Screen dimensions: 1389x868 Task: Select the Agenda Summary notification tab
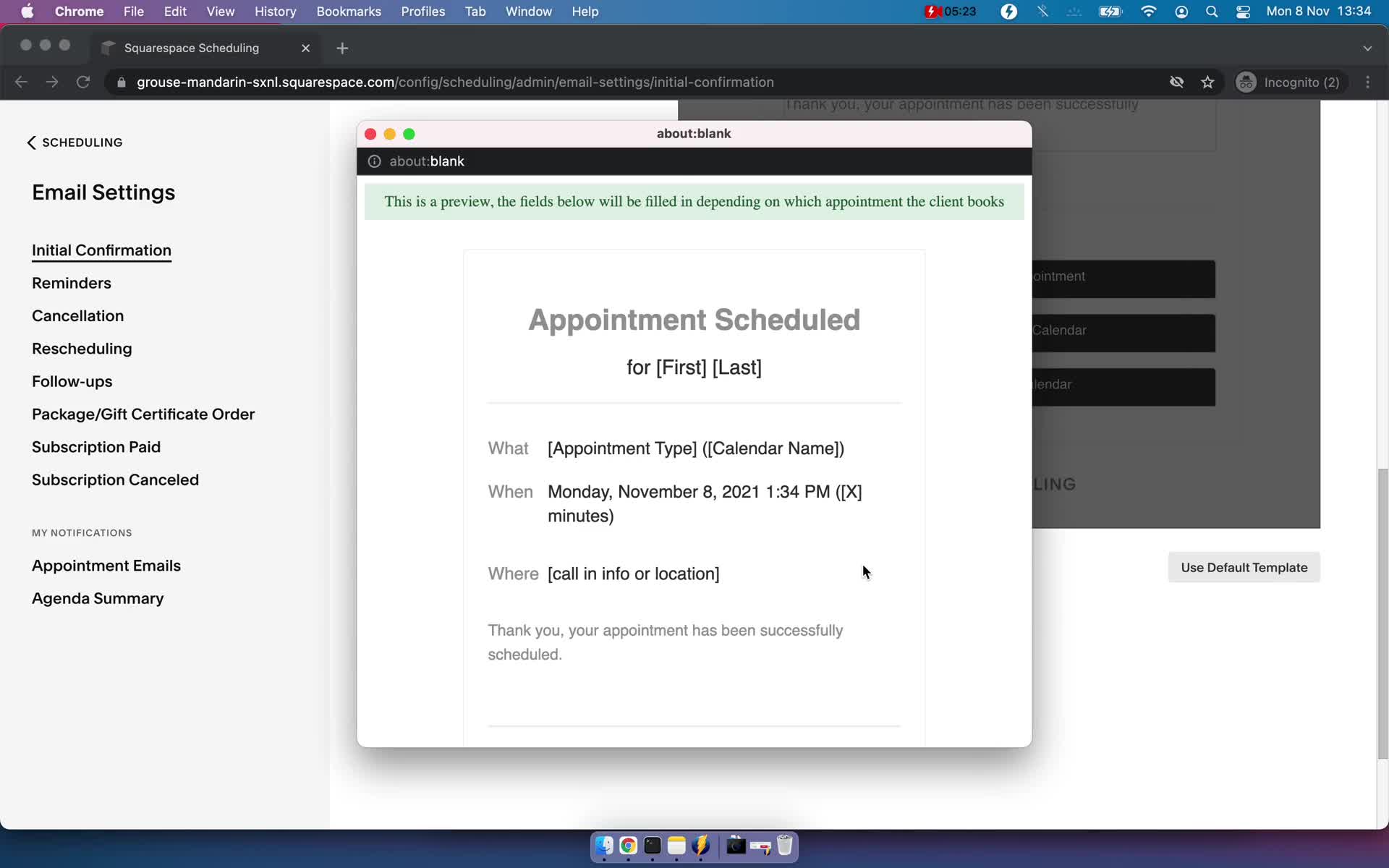pos(97,597)
